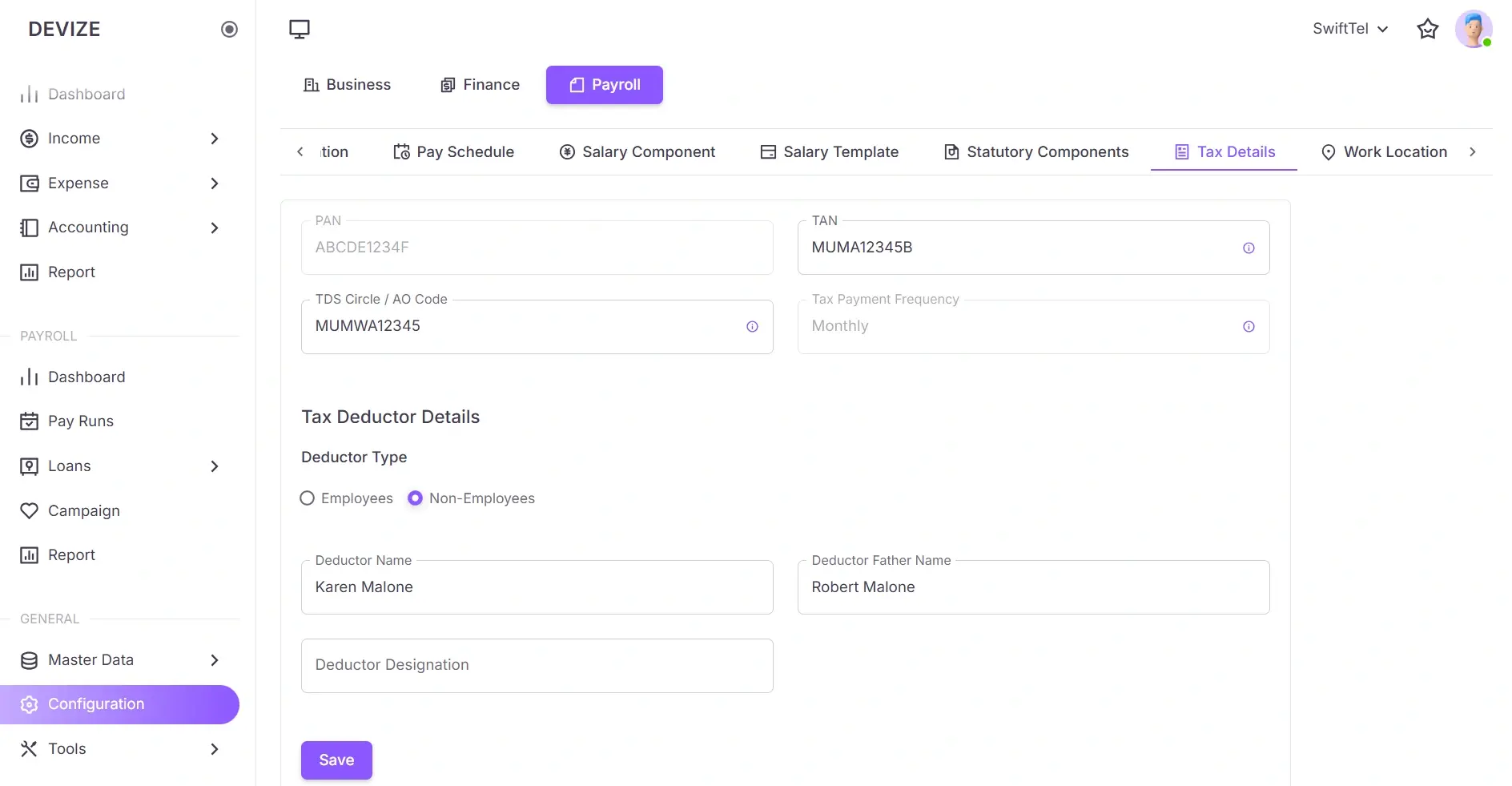This screenshot has height=786, width=1512.
Task: Select the Work Location pin icon
Action: click(1328, 151)
